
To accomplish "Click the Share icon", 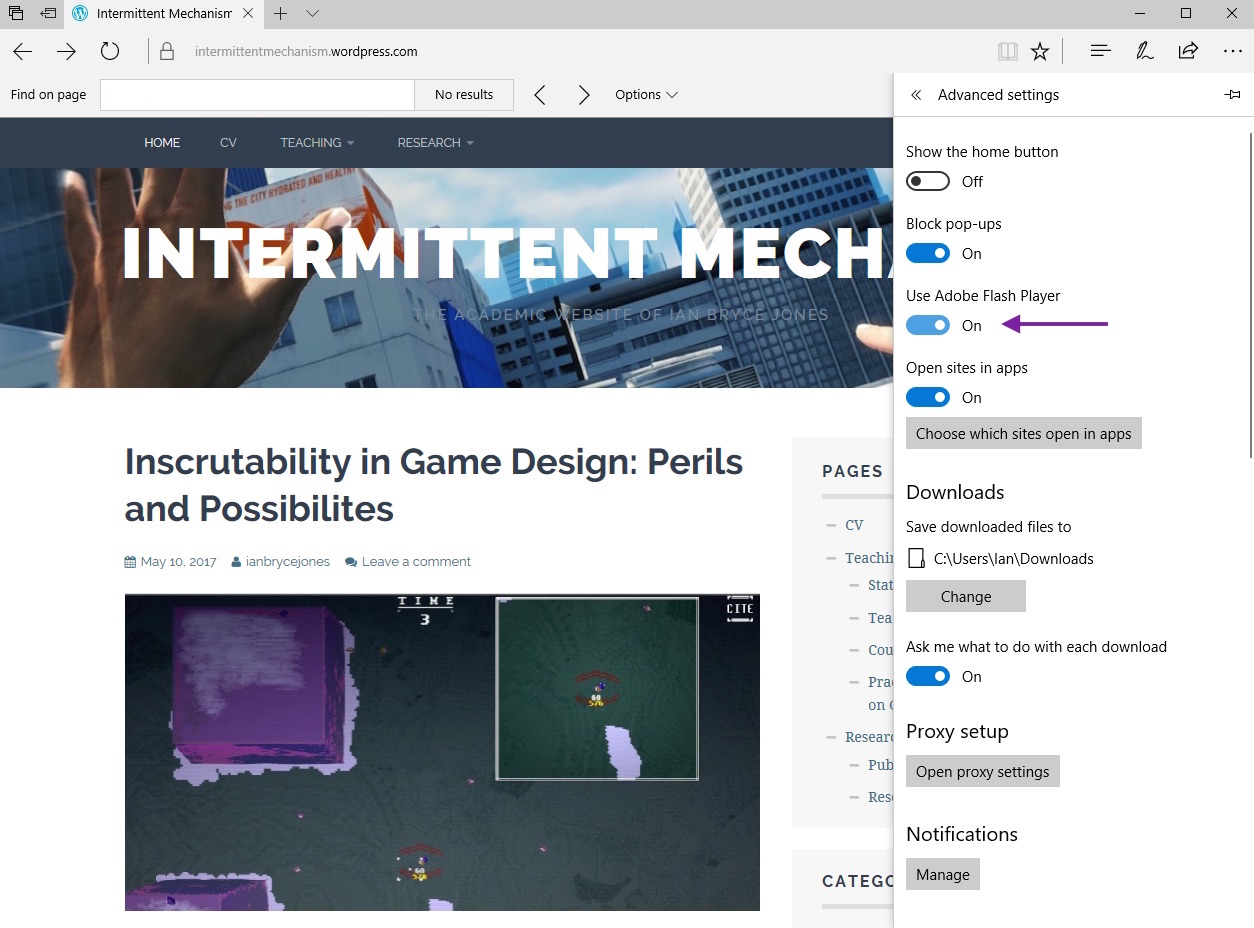I will coord(1188,52).
